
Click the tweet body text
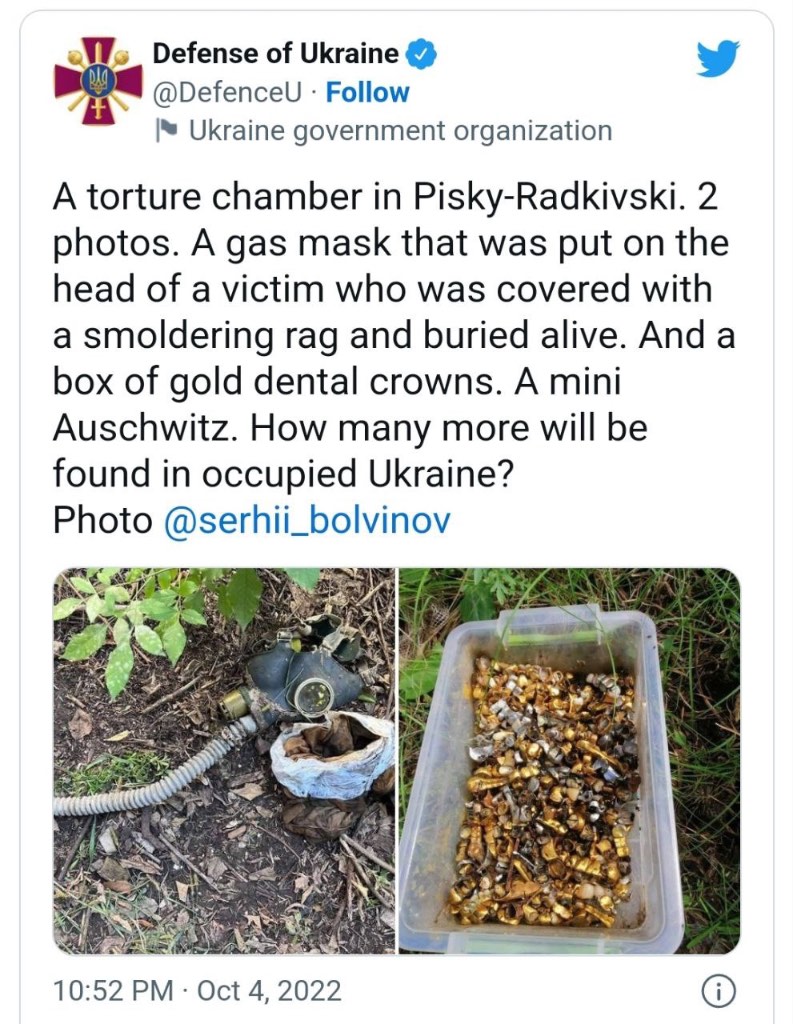(x=395, y=358)
